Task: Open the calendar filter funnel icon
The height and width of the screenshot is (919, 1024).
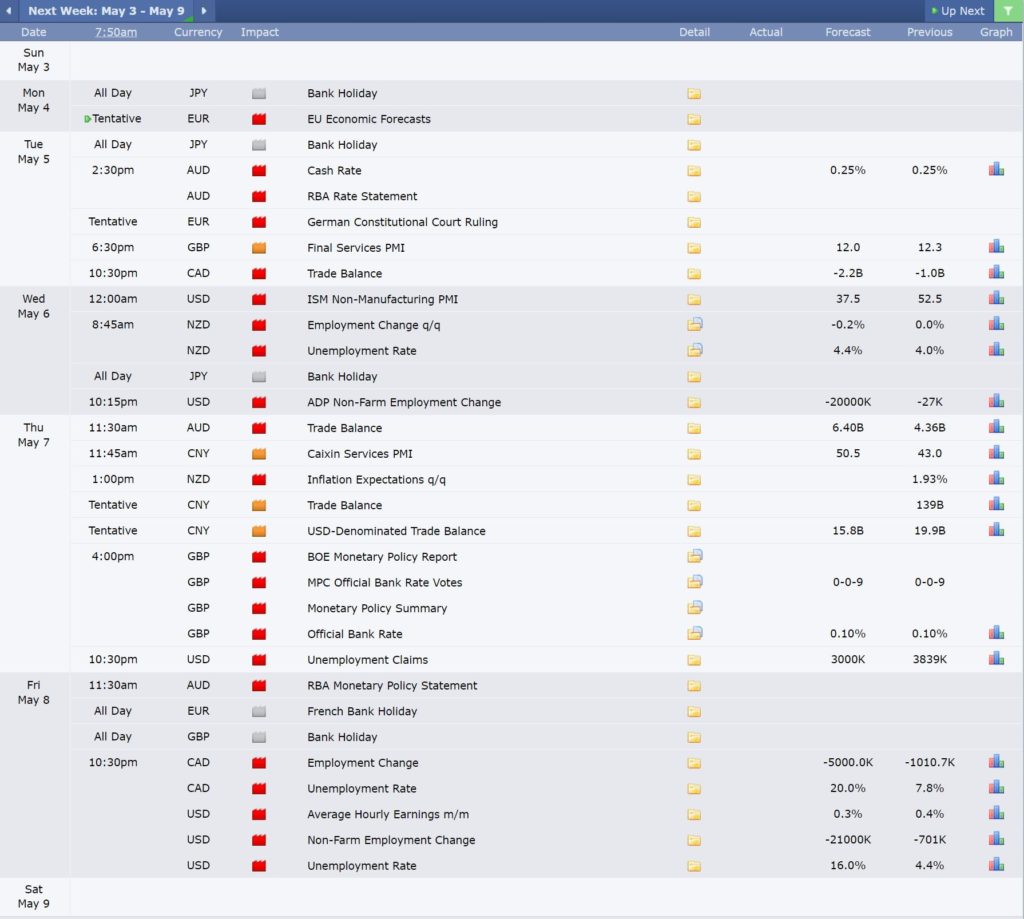Action: tap(1008, 11)
